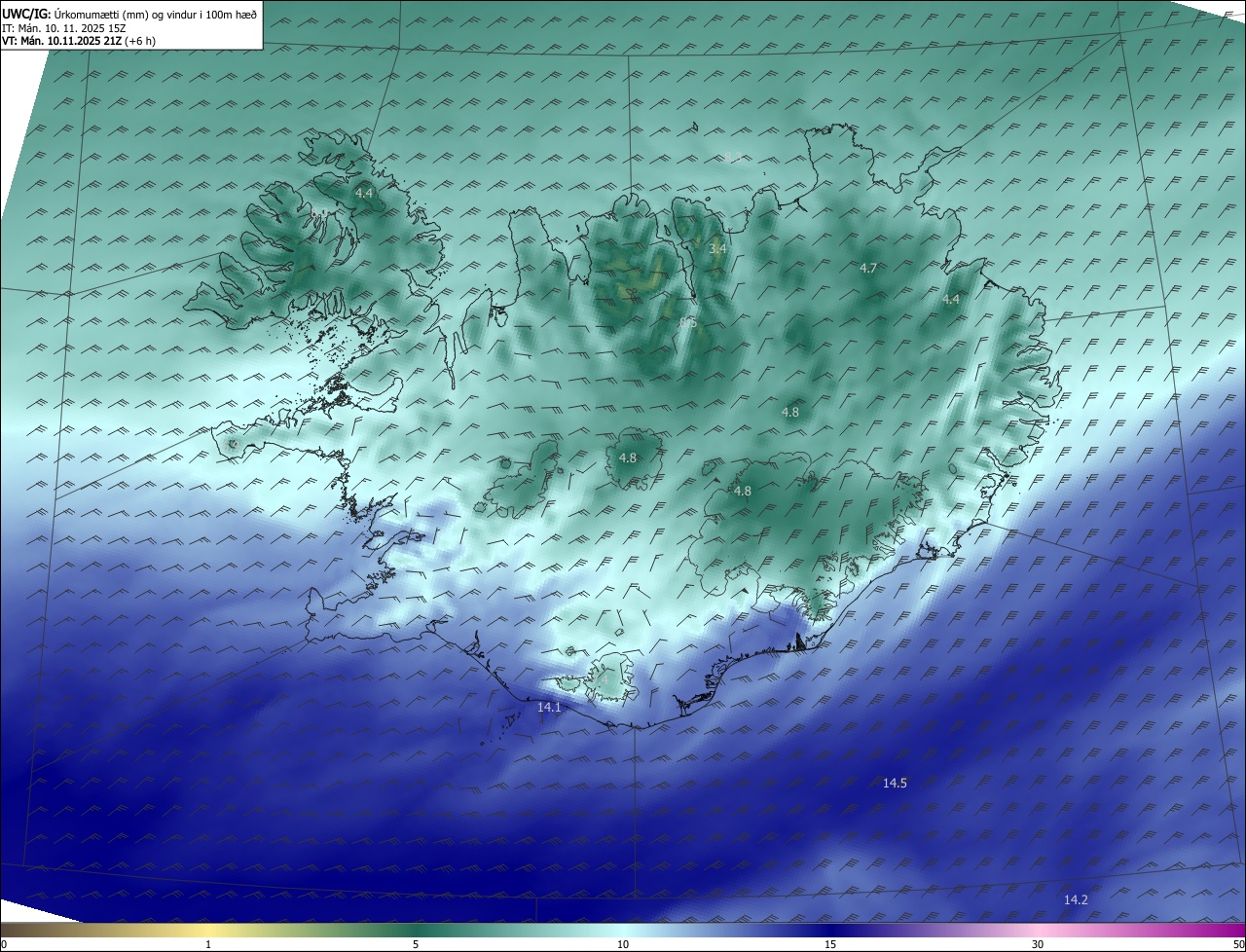Viewport: 1246px width, 952px height.
Task: Pick the '14.1' value near the south coast
Action: tap(549, 708)
